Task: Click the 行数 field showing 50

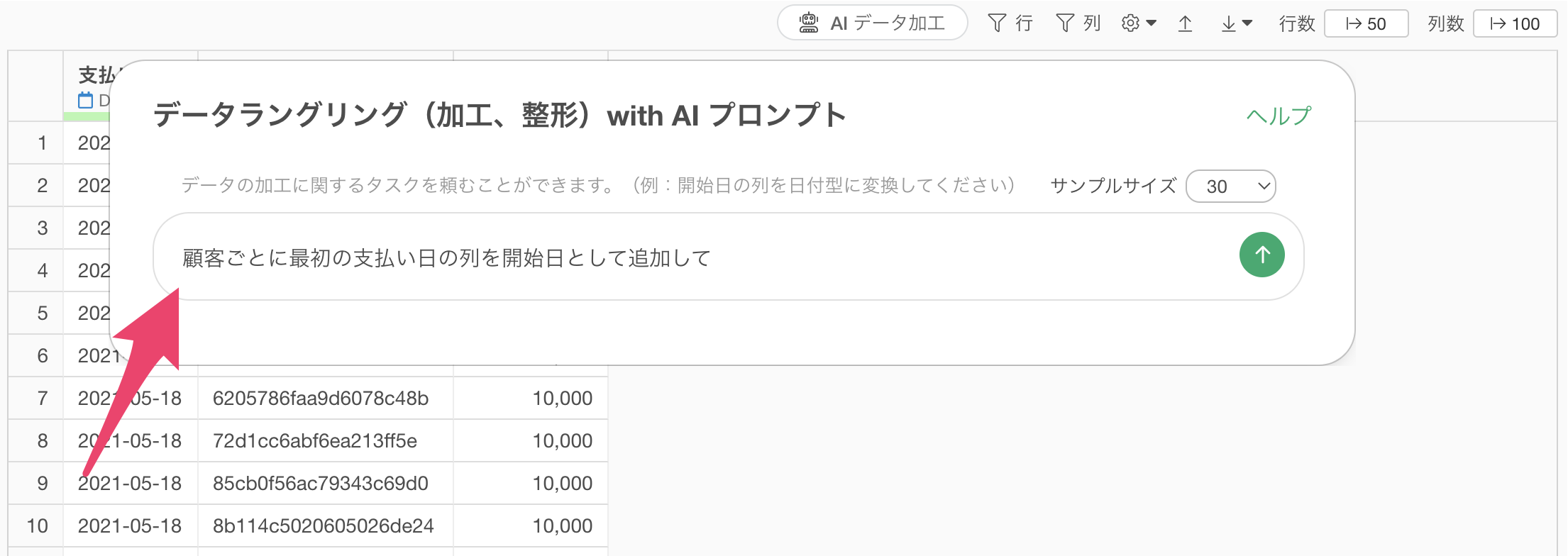Action: 1367,23
